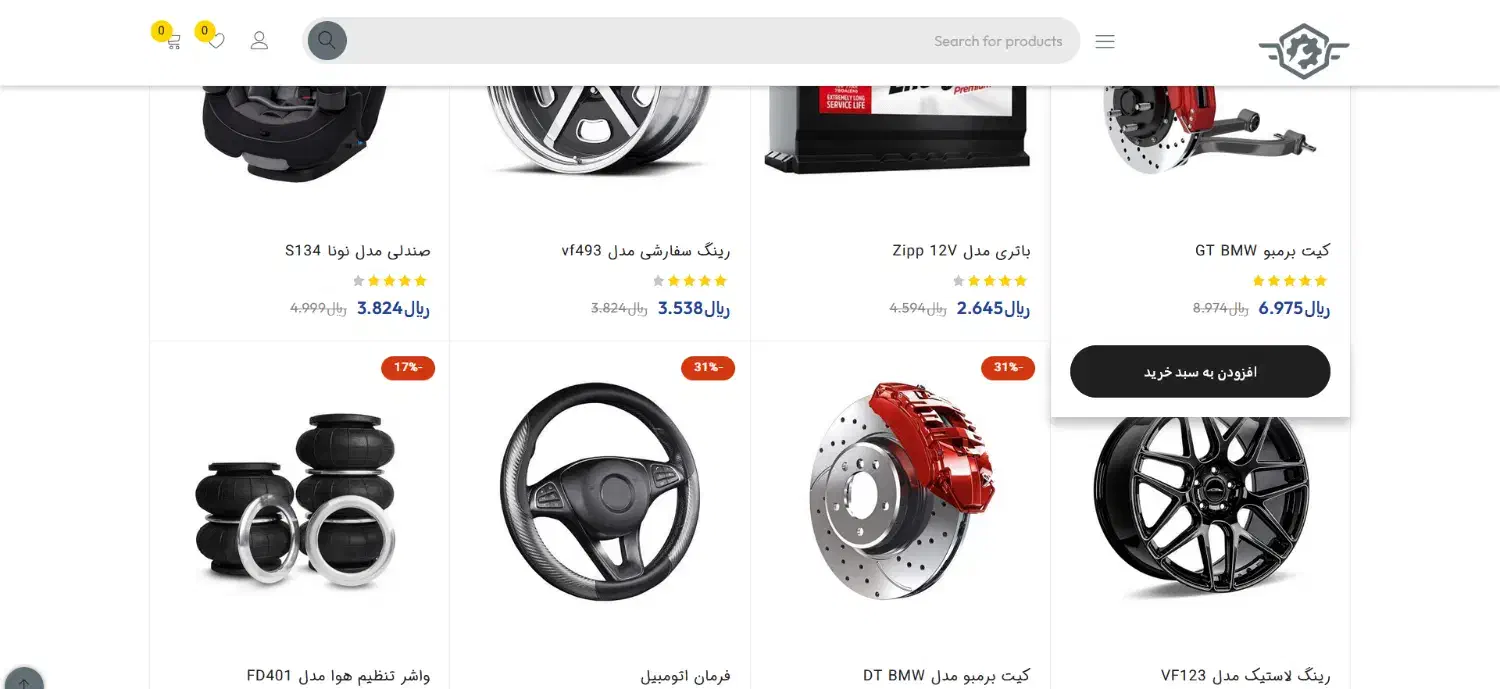Open the رینگ سفارشی مدل vf493 link
The image size is (1500, 689).
point(646,250)
